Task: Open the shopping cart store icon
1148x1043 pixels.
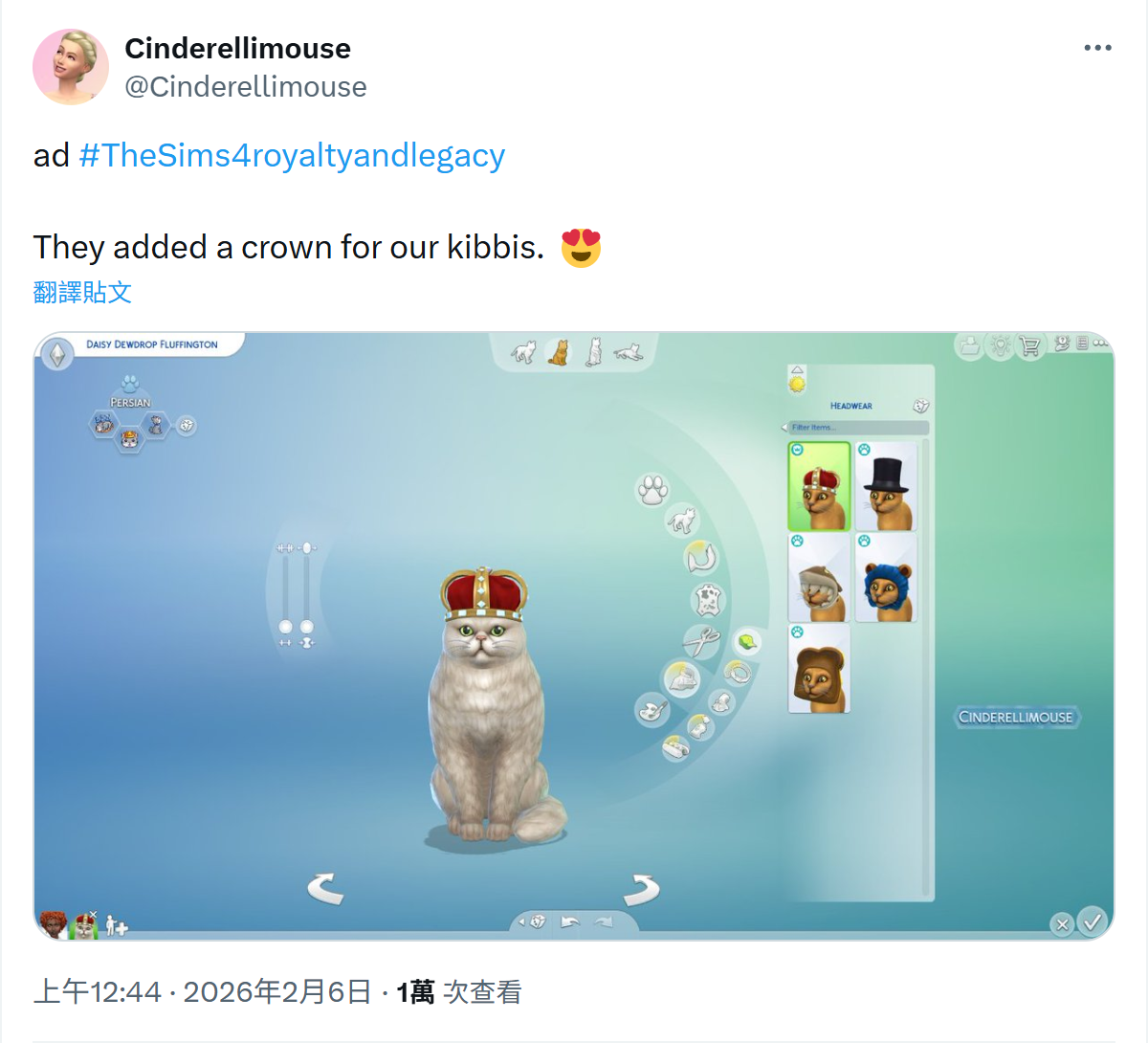Action: [x=1029, y=346]
